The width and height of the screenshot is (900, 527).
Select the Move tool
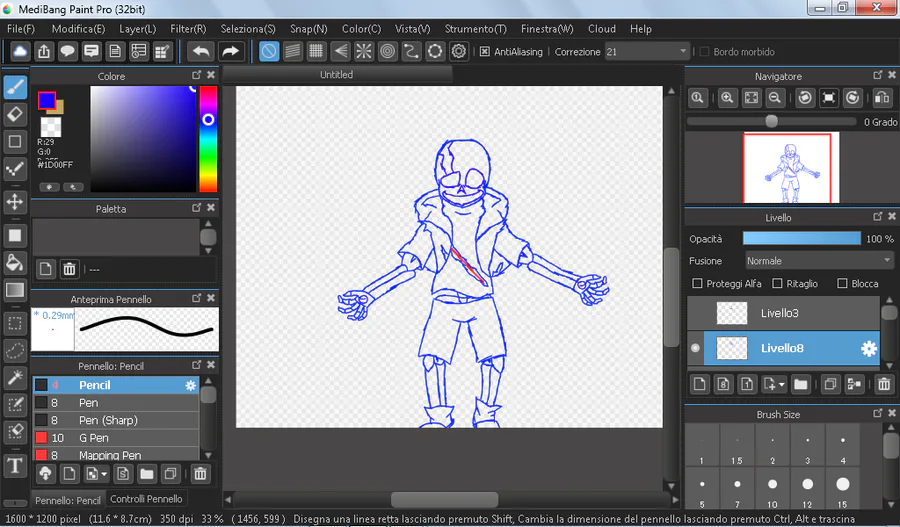tap(15, 202)
